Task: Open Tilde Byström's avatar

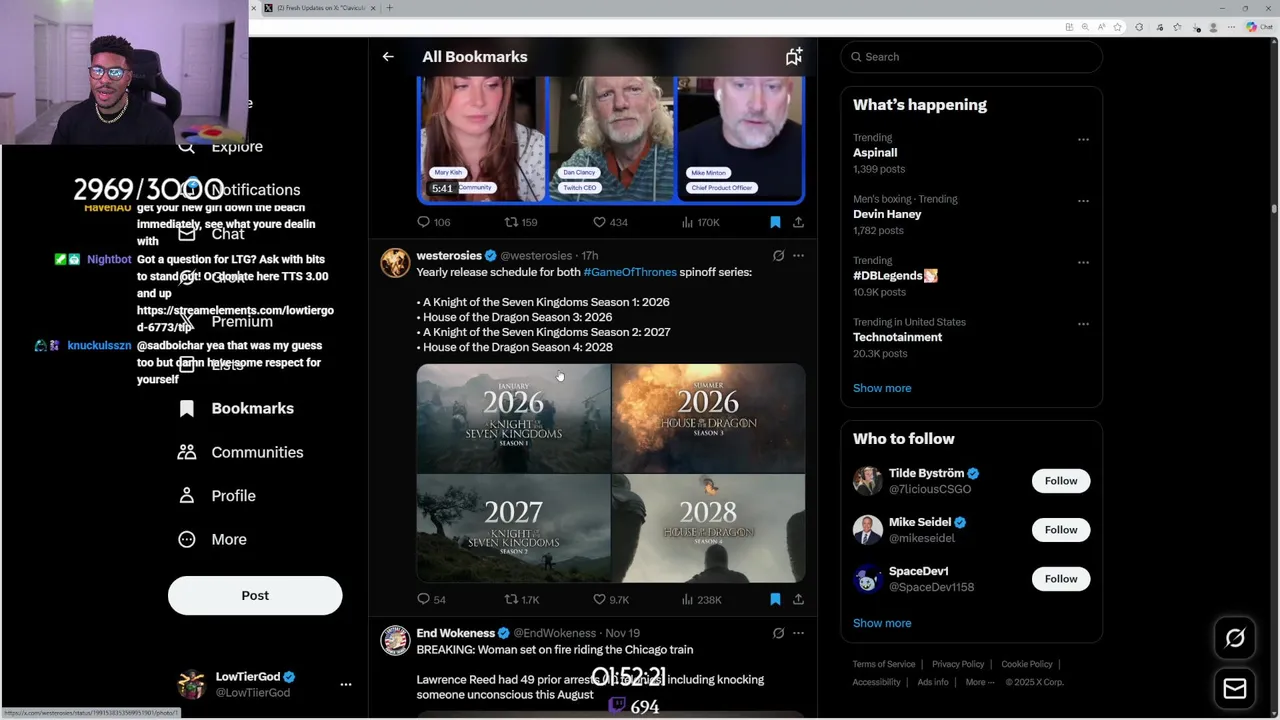Action: [868, 481]
